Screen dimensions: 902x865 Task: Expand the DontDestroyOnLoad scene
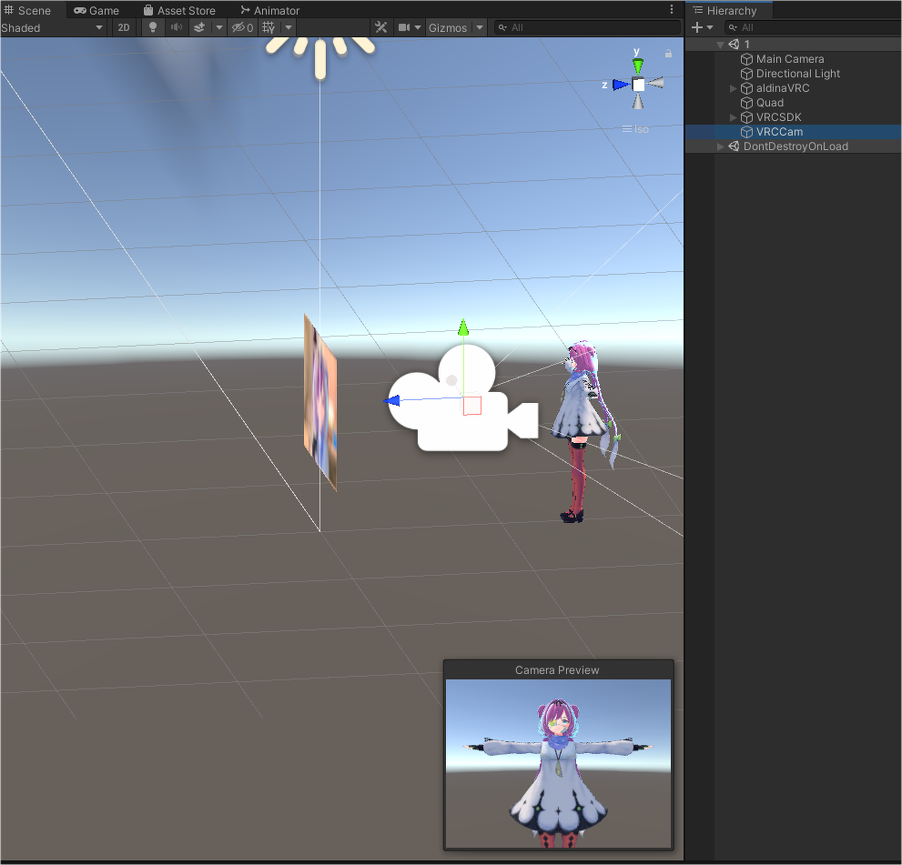(x=720, y=147)
